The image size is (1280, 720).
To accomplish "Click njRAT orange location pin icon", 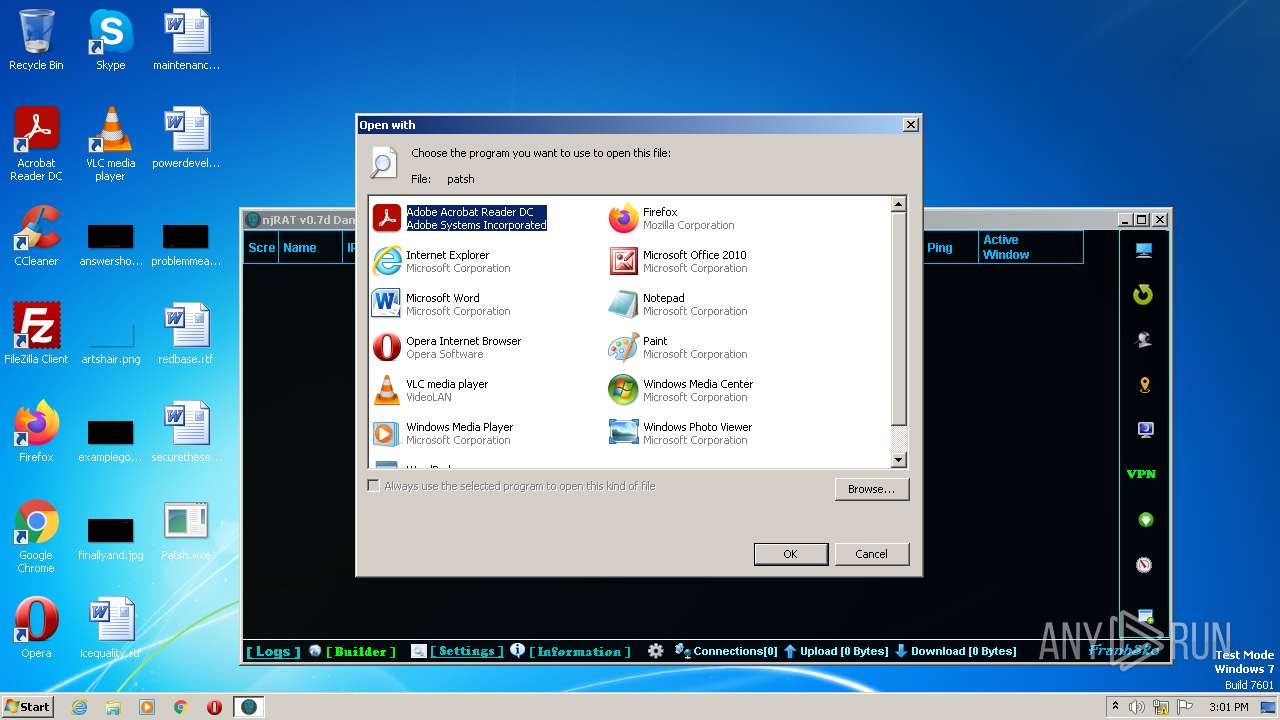I will (1145, 385).
